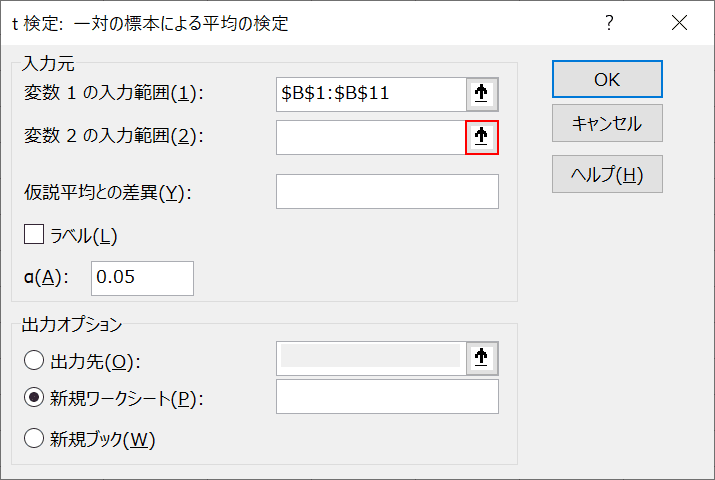Select the 出力先(O) radio option

click(34, 360)
